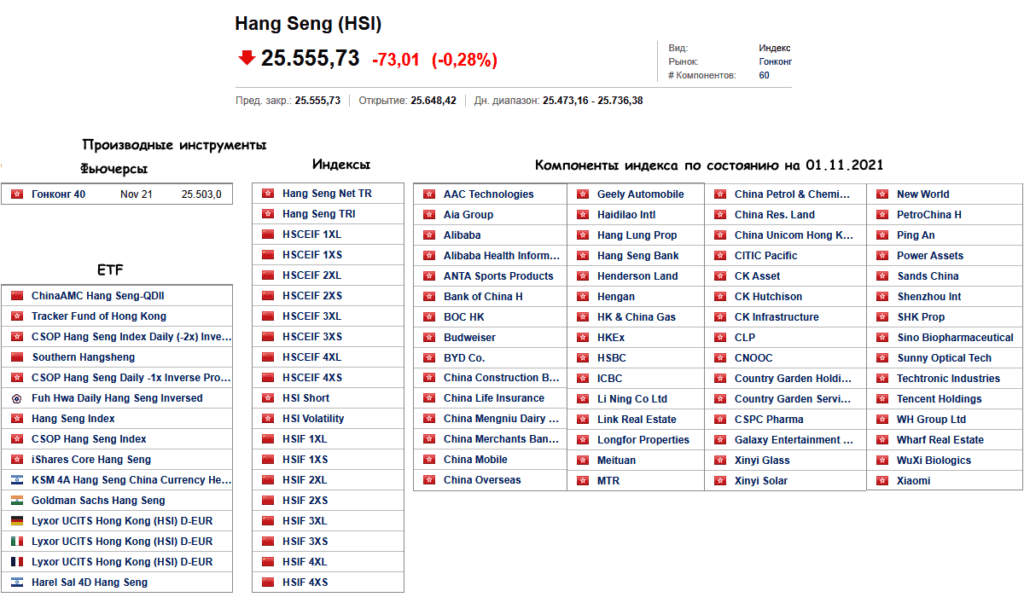Select Geely Automobile in the components list
Viewport: 1024px width, 597px height.
pos(640,194)
